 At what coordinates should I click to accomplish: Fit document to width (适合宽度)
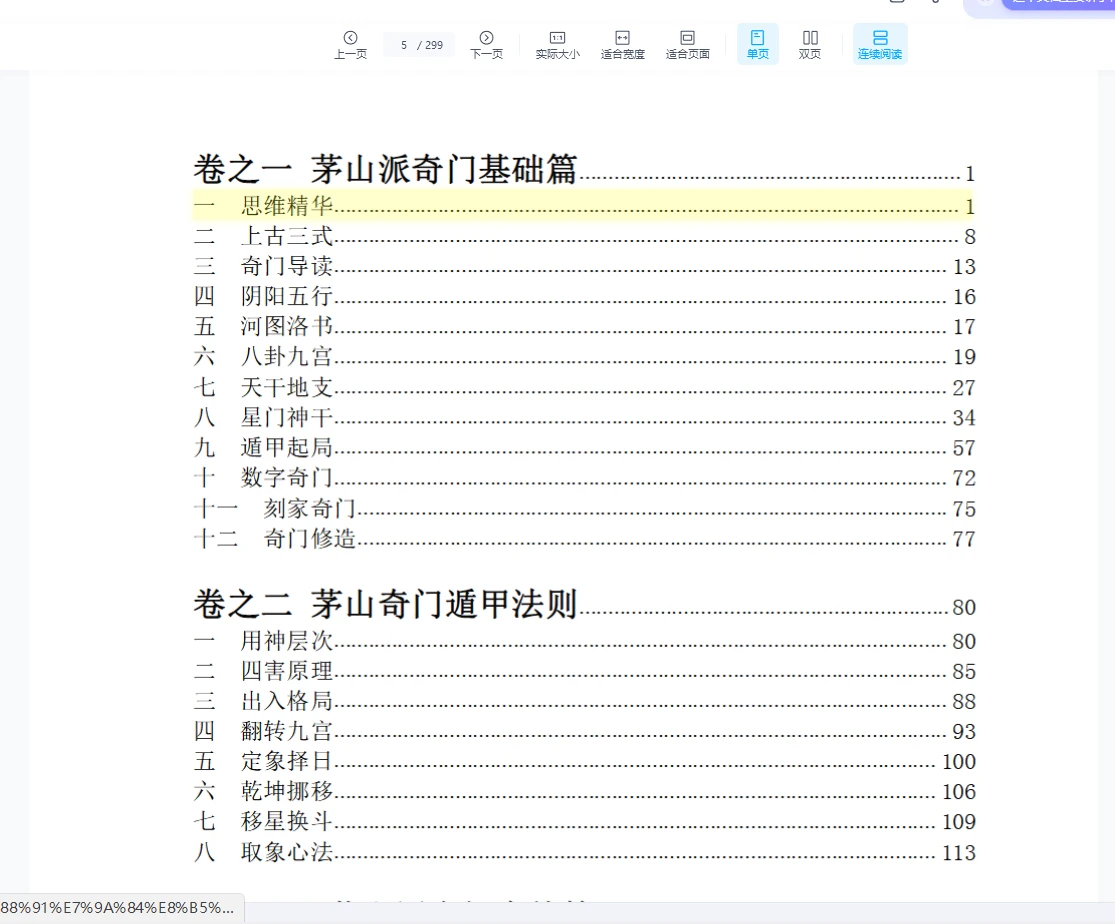[x=622, y=45]
